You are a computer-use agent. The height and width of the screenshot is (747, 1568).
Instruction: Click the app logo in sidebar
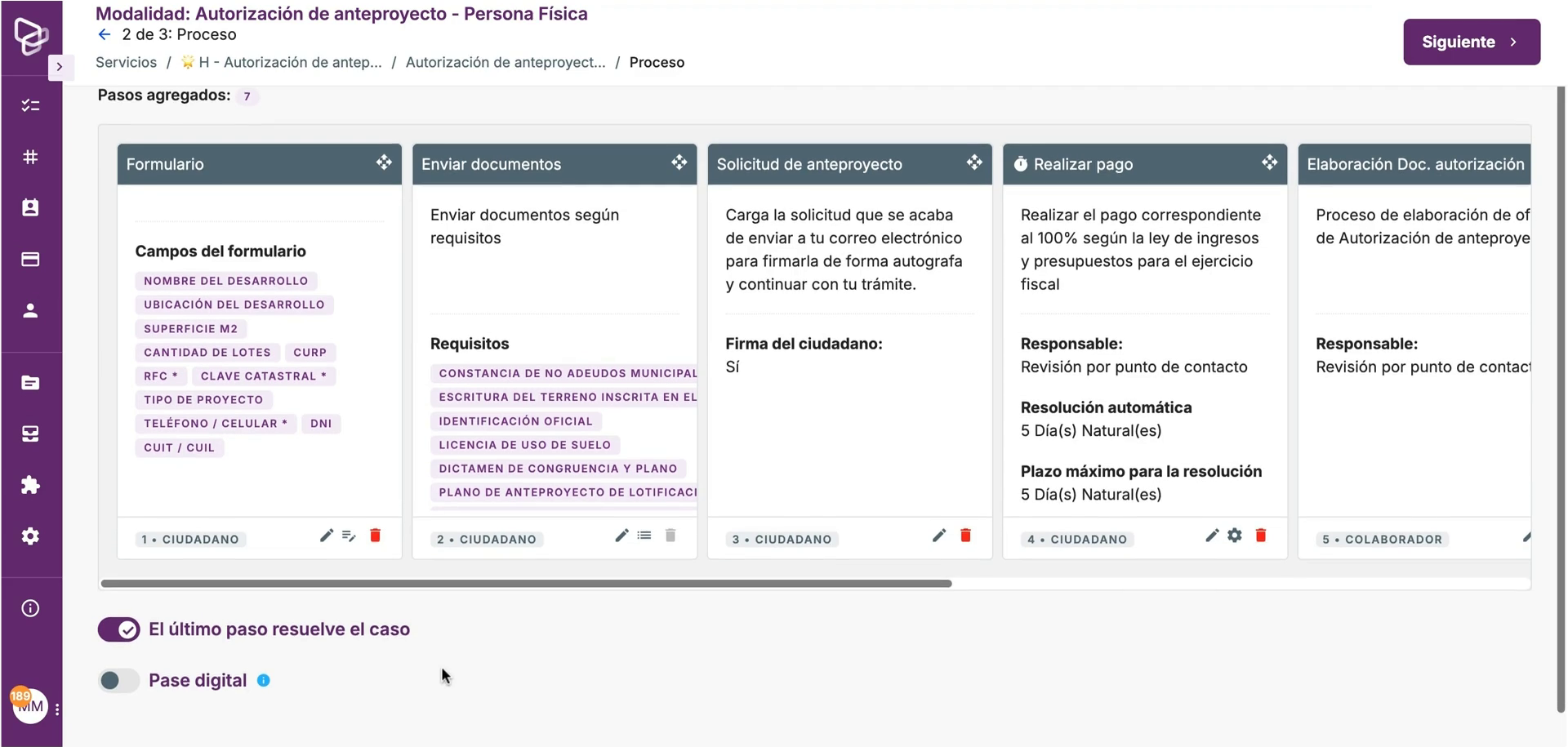pyautogui.click(x=31, y=36)
